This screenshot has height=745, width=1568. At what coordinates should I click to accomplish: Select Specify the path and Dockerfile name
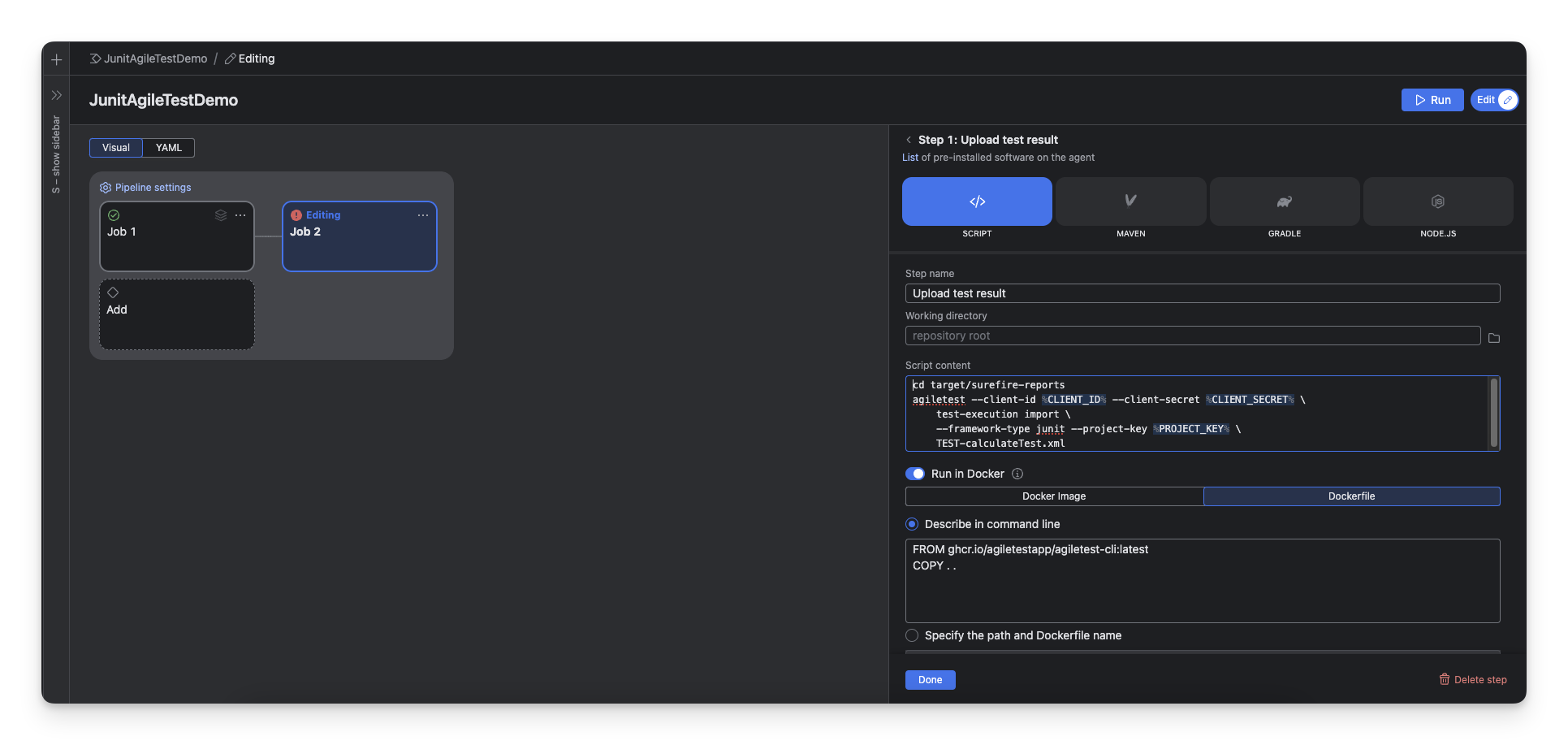coord(913,635)
